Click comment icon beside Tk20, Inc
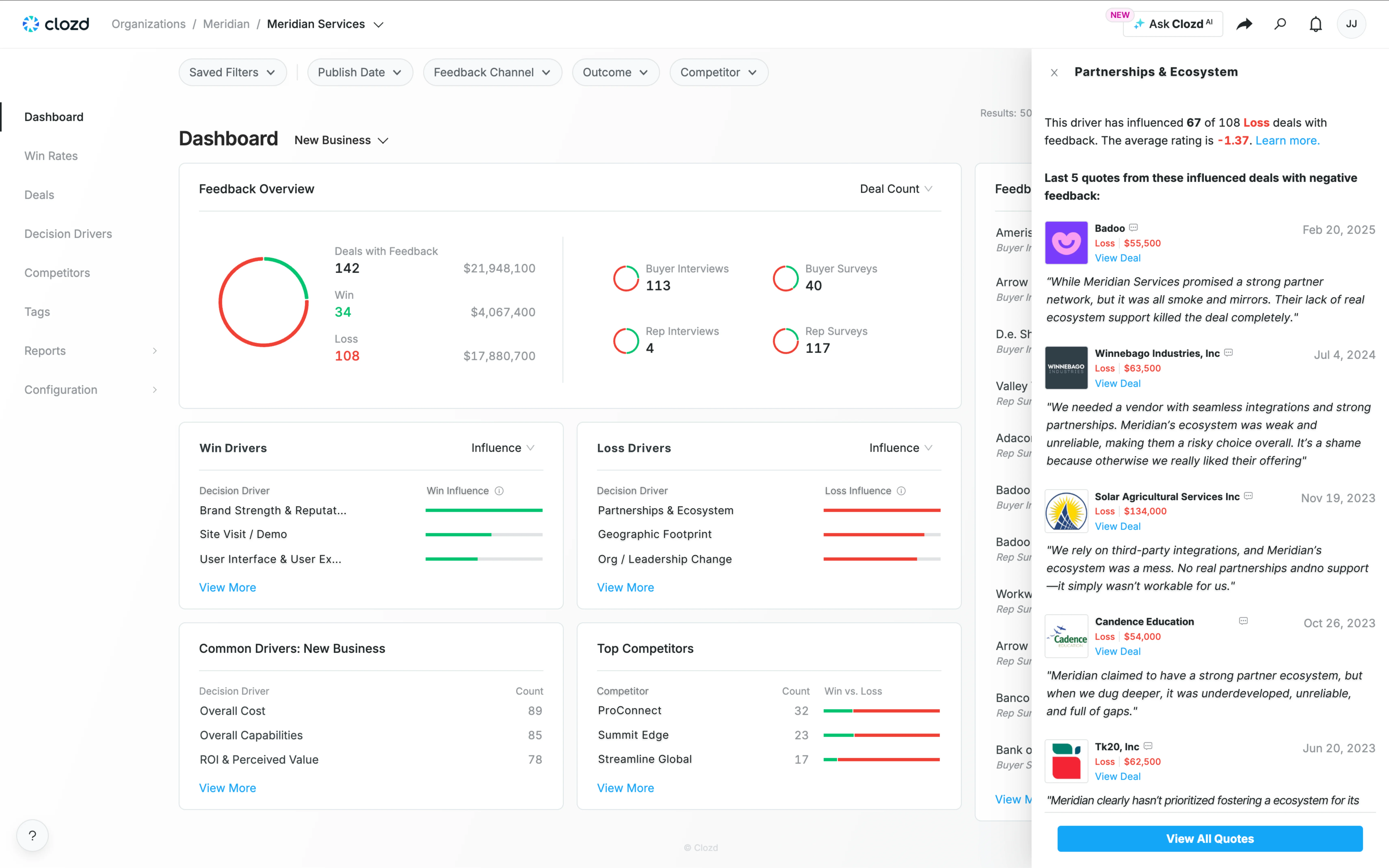The height and width of the screenshot is (868, 1389). (1148, 746)
